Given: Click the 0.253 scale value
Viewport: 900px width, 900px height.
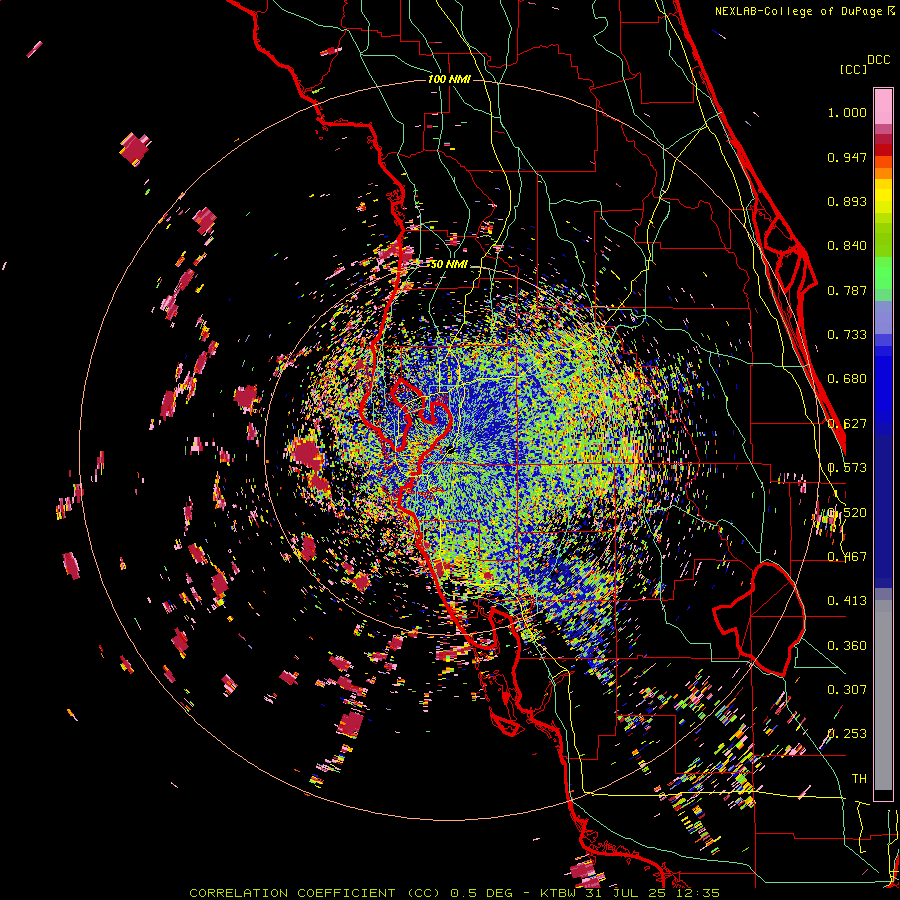Looking at the screenshot, I should click(847, 734).
